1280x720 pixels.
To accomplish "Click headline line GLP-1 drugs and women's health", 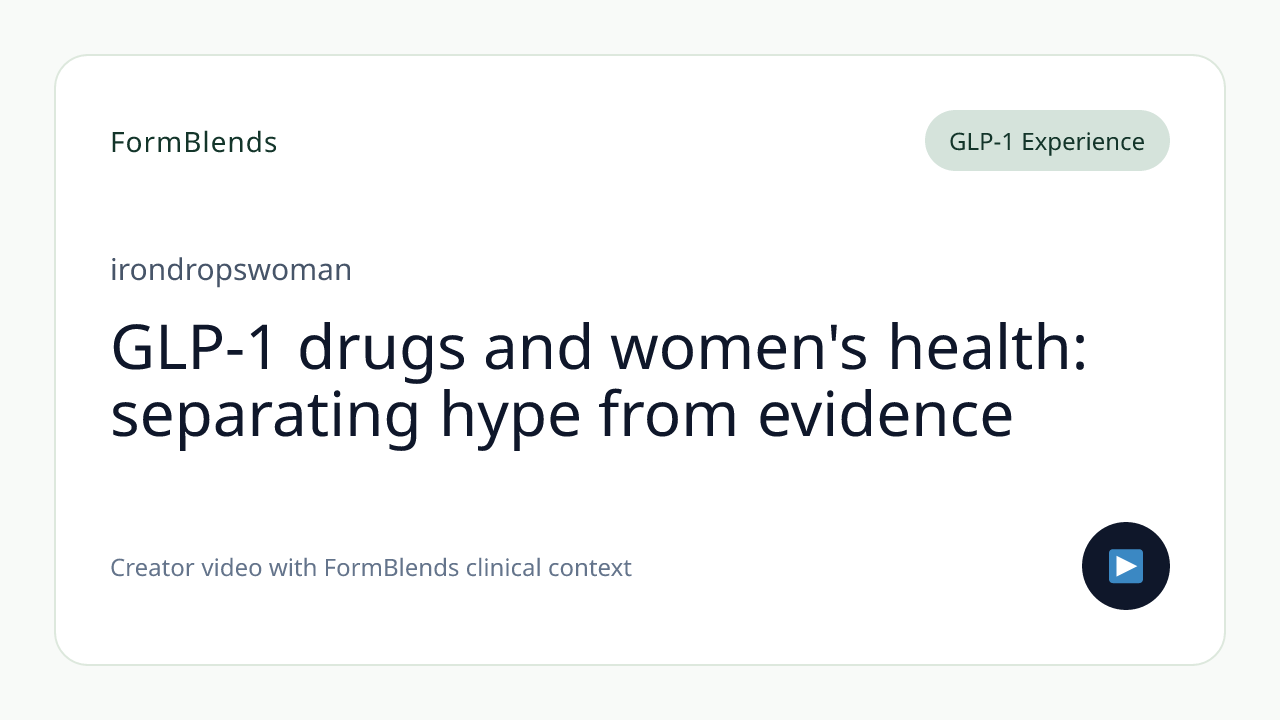I will click(x=599, y=347).
